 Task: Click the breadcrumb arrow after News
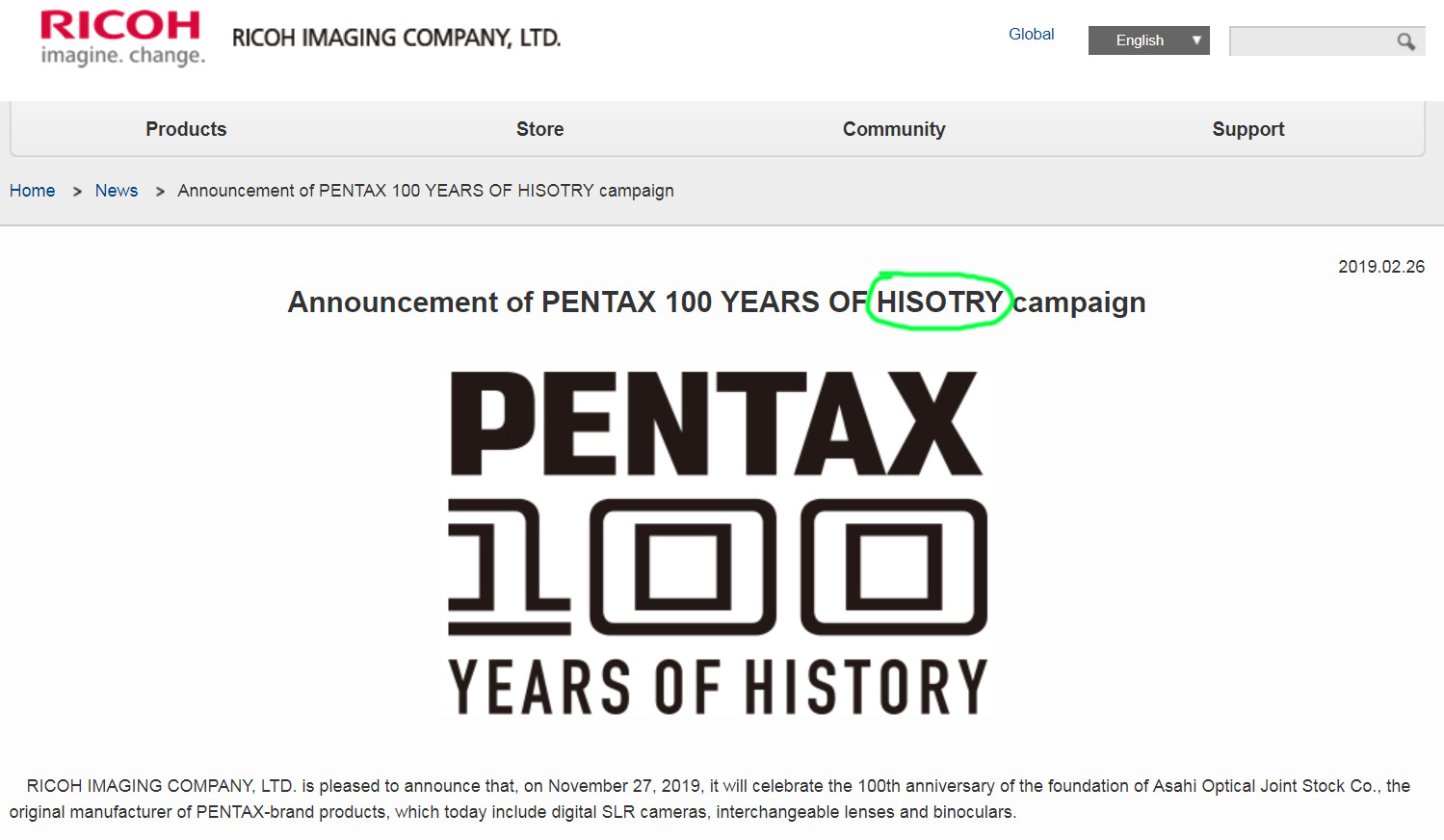coord(160,192)
